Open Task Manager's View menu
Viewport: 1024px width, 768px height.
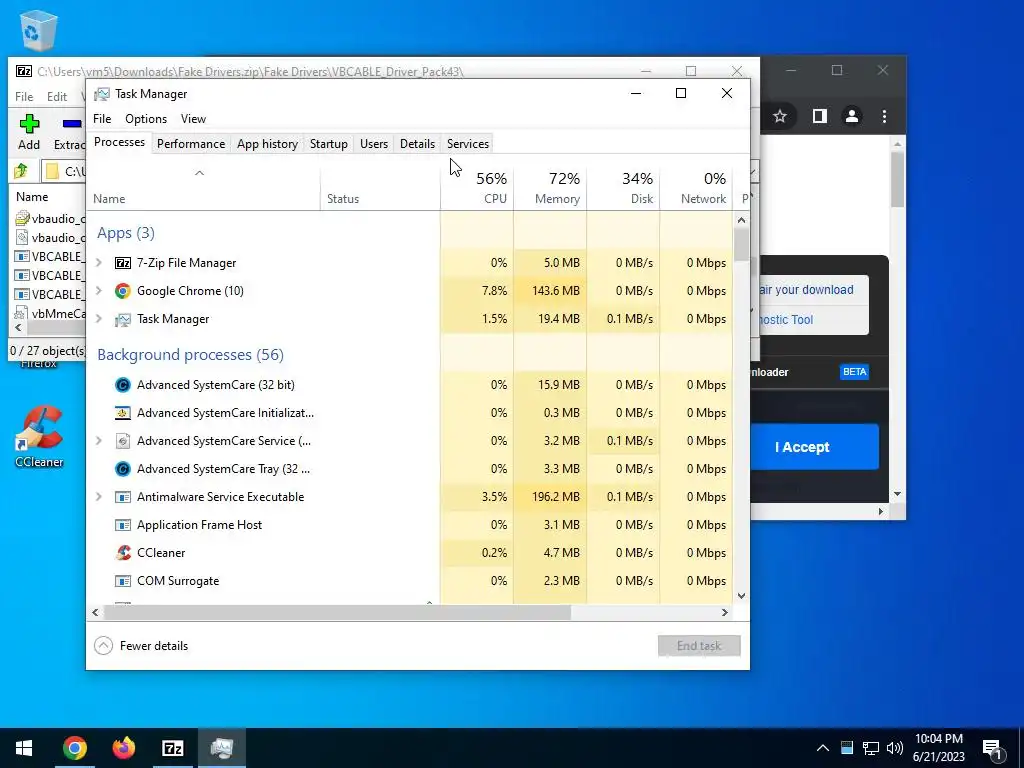tap(193, 119)
